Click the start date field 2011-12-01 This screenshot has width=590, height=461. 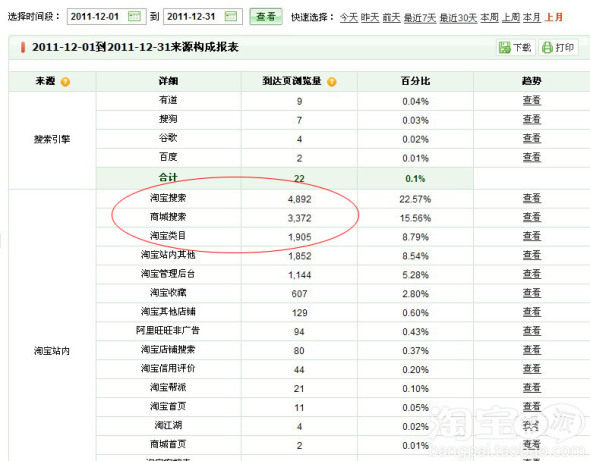106,17
